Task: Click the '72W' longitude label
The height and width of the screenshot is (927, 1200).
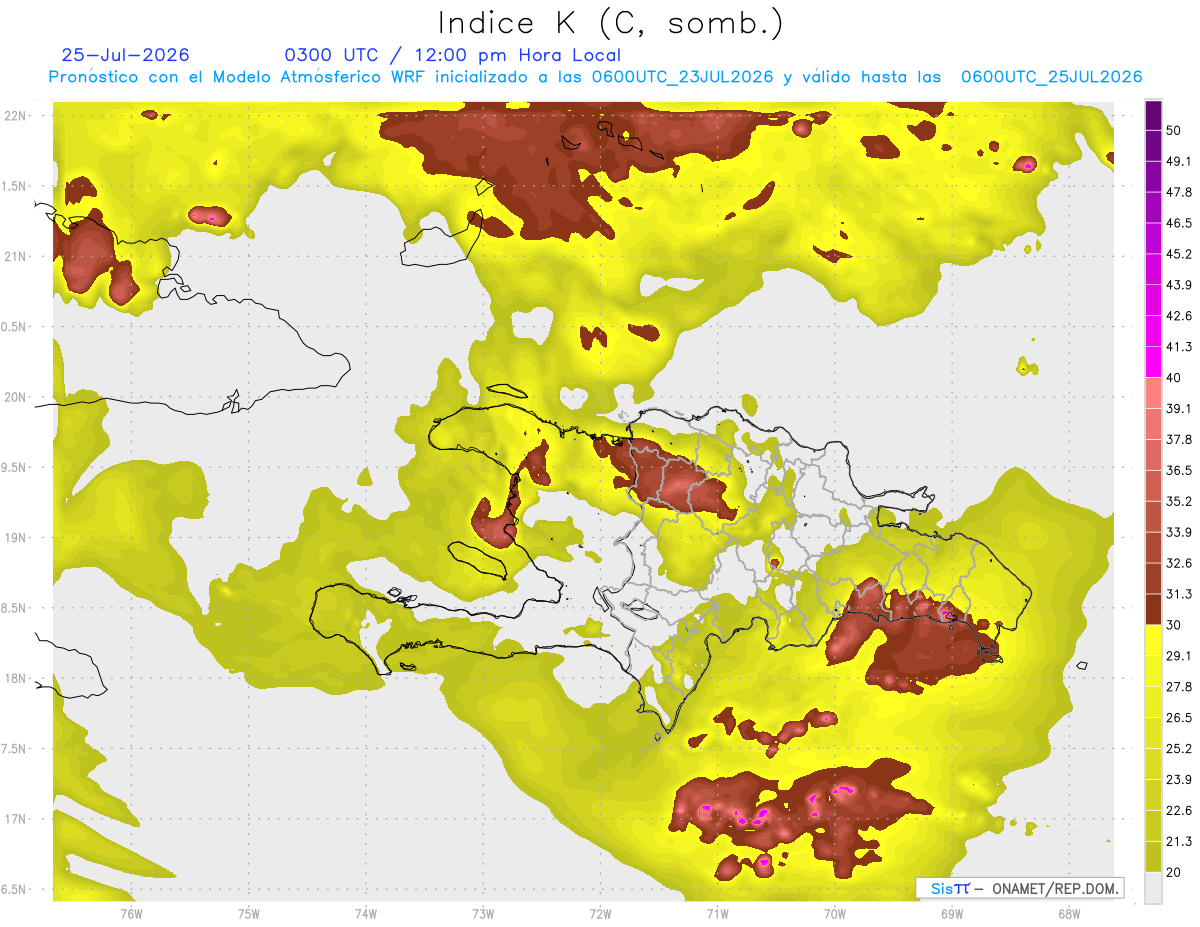Action: (600, 913)
